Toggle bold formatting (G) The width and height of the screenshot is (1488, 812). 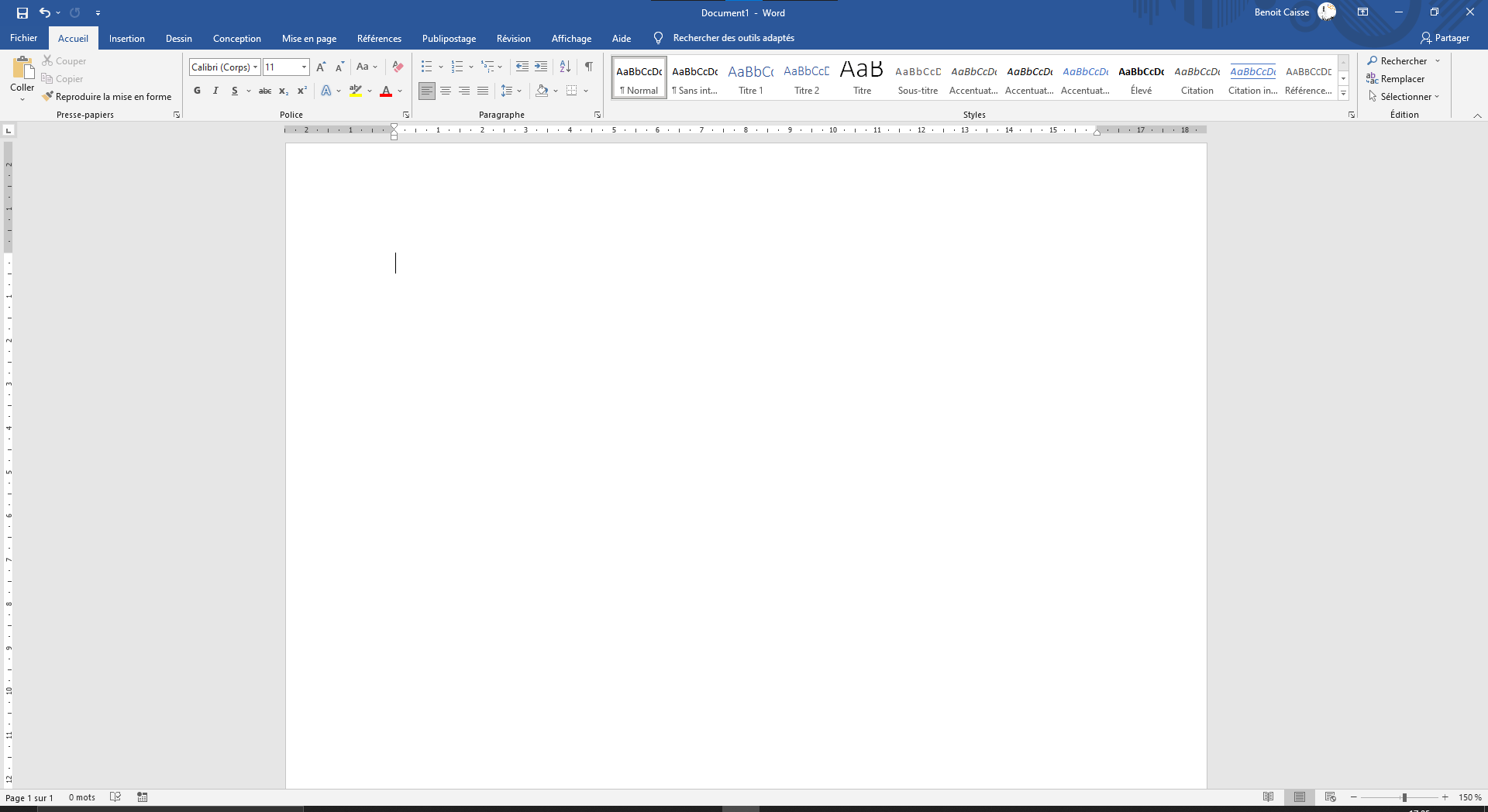[x=197, y=91]
